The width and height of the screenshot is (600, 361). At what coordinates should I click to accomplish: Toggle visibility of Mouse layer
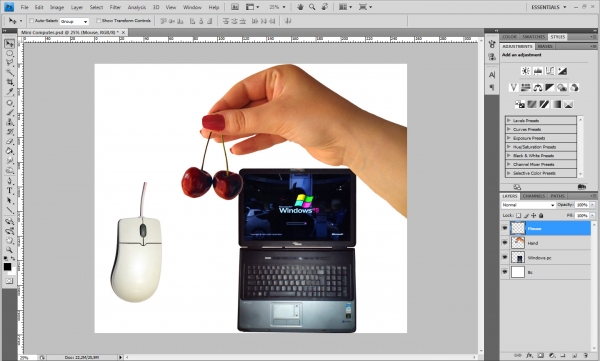(505, 228)
